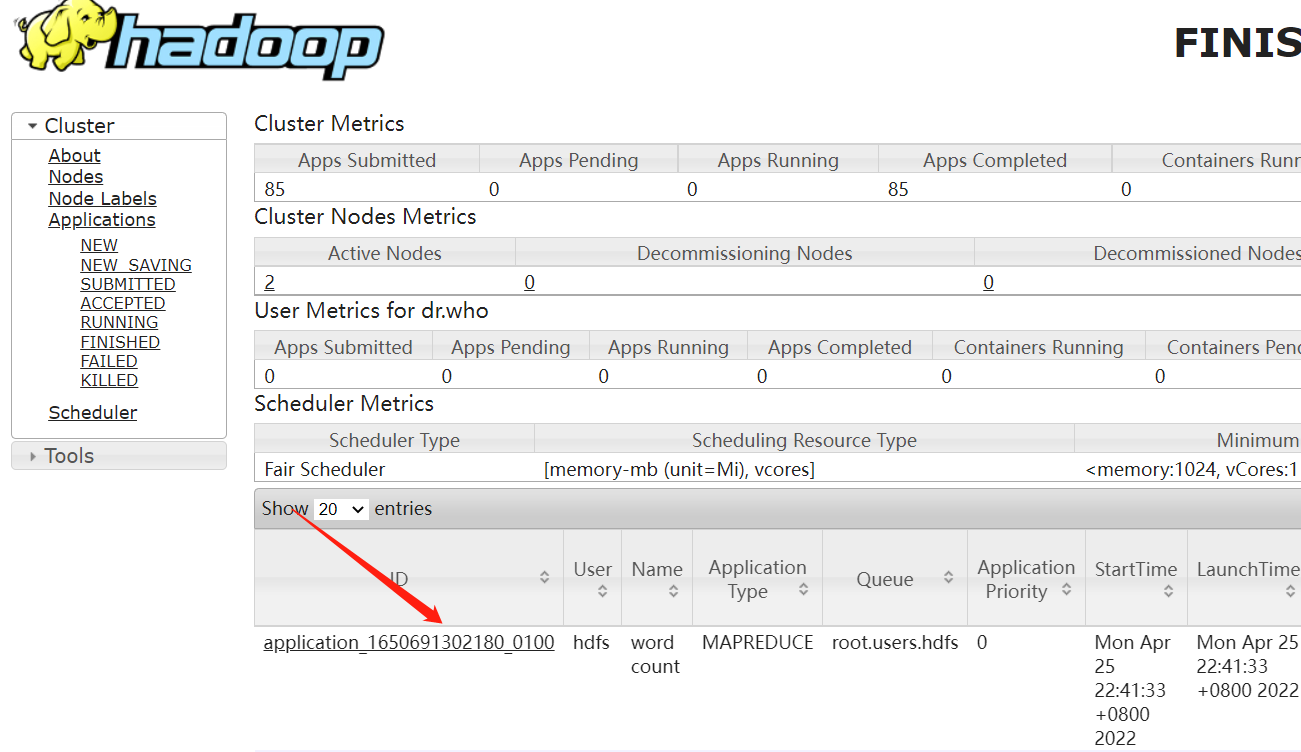Filter applications by ACCEPTED state
The width and height of the screenshot is (1301, 752).
[123, 304]
